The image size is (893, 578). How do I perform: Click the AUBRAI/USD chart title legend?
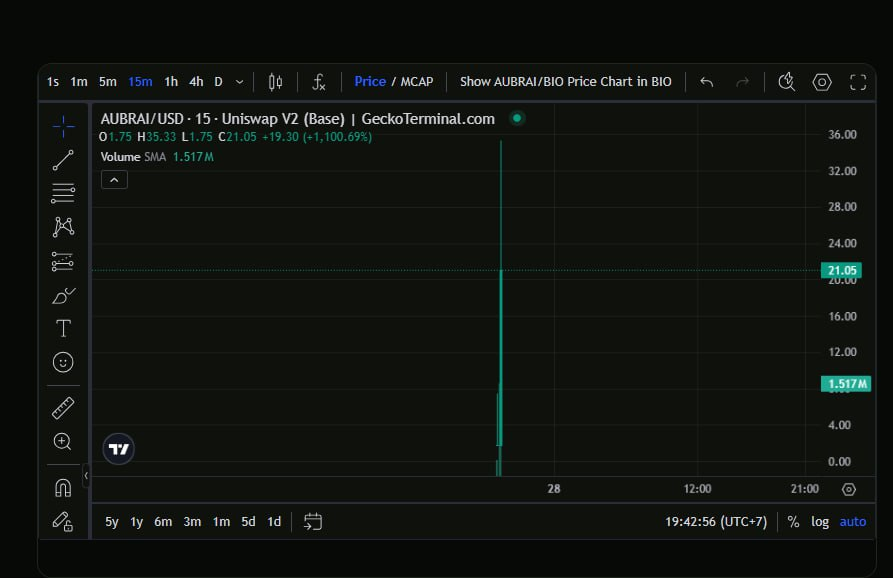pos(297,118)
